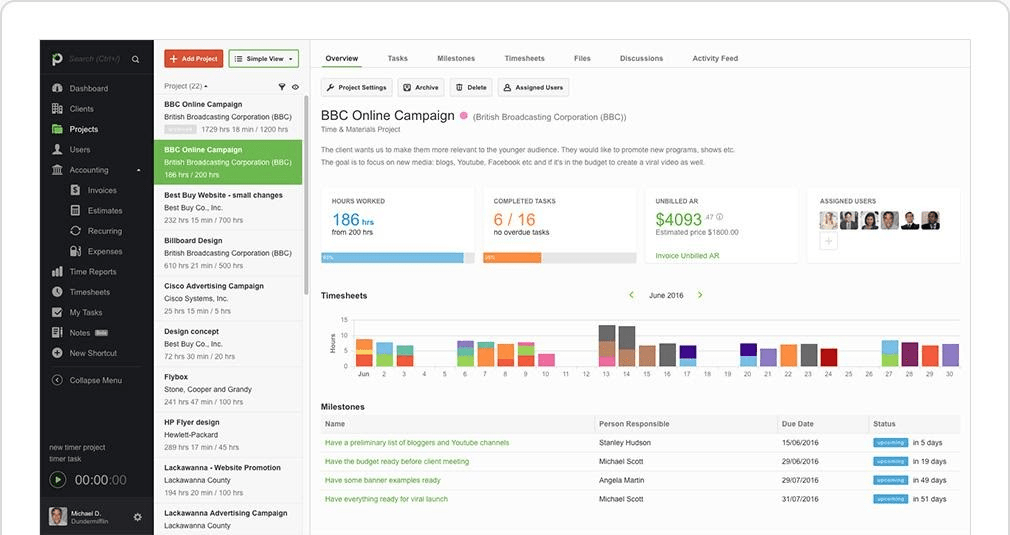Image resolution: width=1010 pixels, height=535 pixels.
Task: Go to next month in Timesheets chart
Action: (x=700, y=295)
